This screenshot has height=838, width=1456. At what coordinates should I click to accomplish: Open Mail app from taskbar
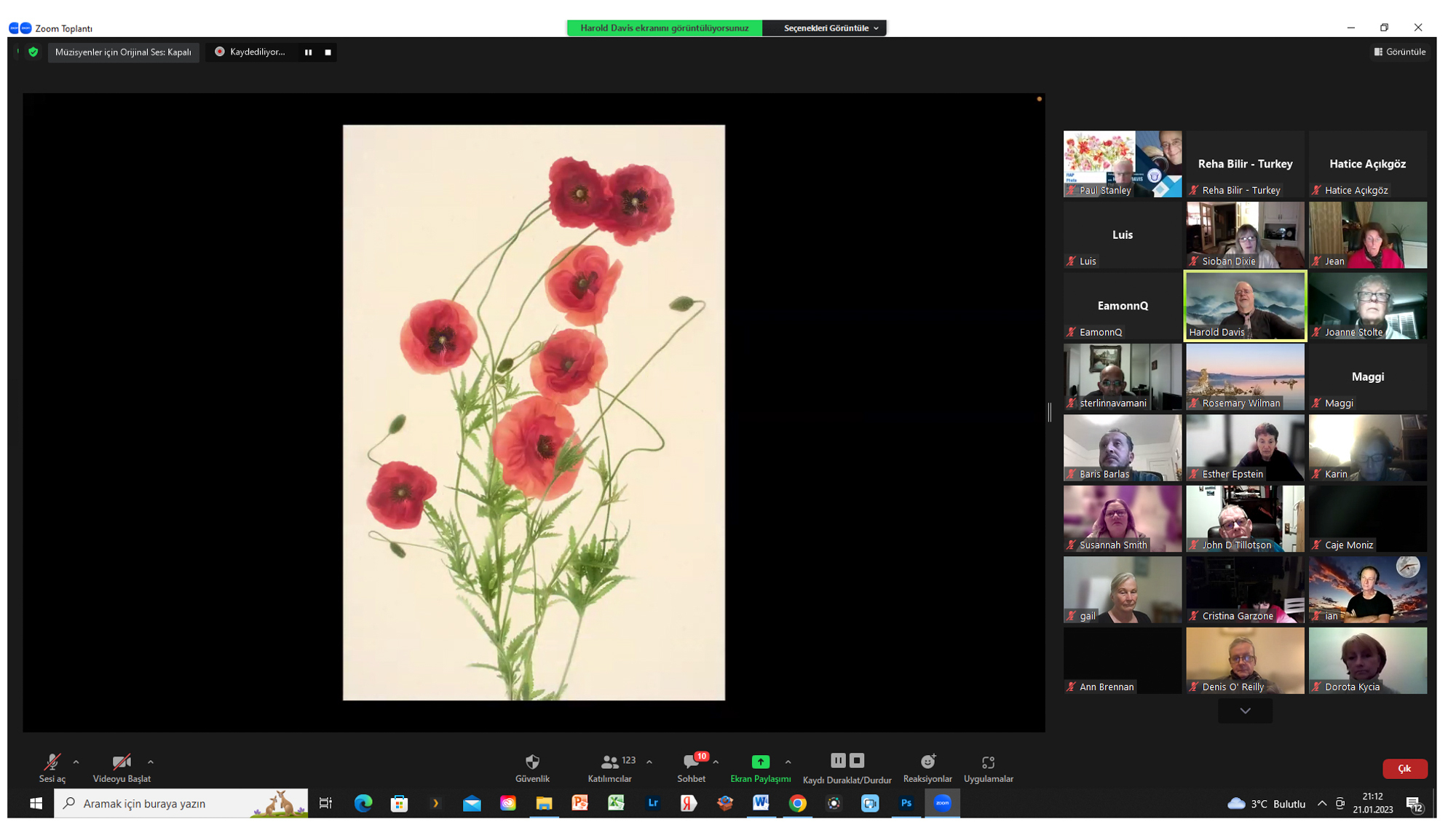(x=472, y=803)
